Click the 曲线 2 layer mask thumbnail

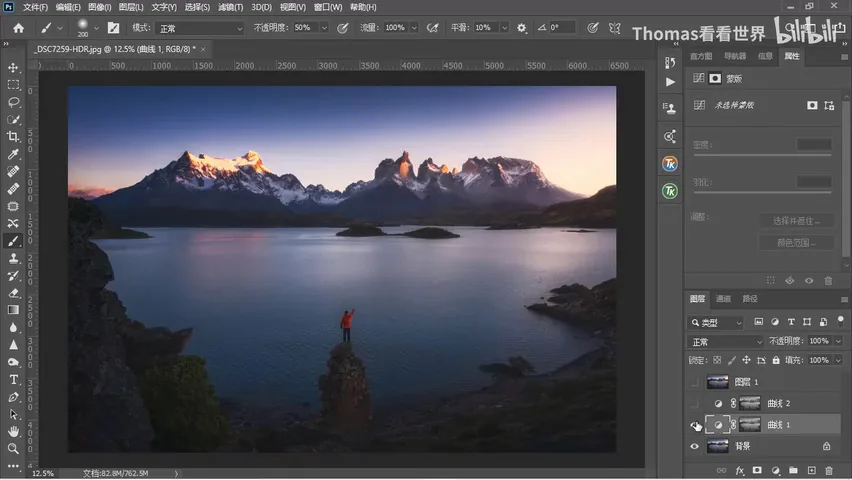[749, 404]
